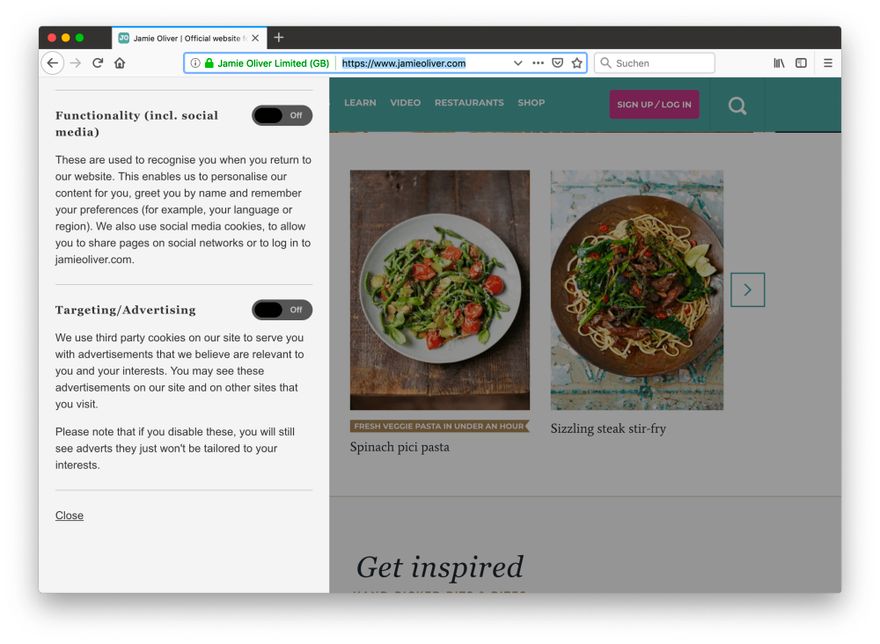Screen dimensions: 880x644
Task: Select the Jamie Oliver browser tab
Action: (189, 38)
